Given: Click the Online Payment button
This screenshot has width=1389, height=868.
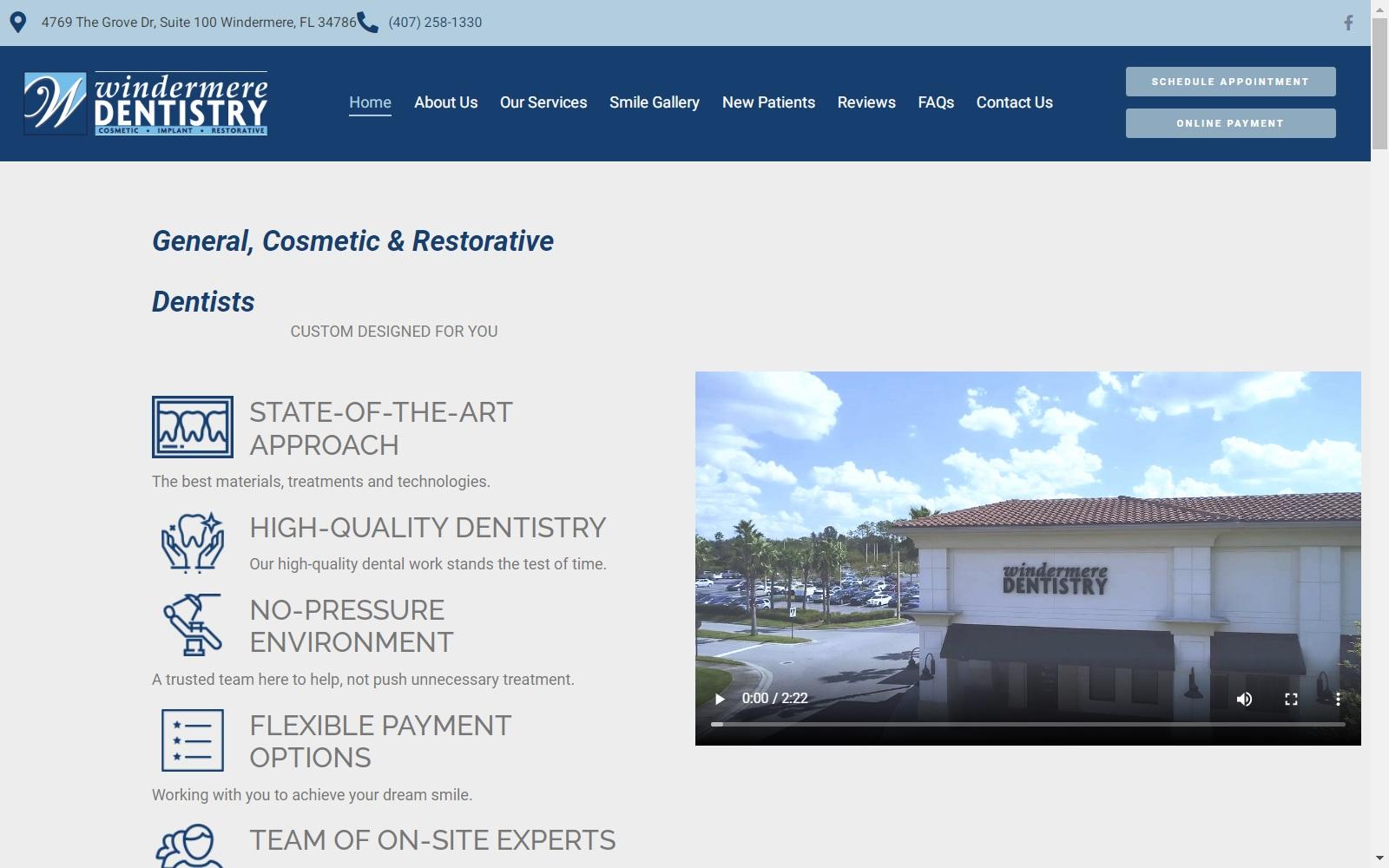Looking at the screenshot, I should pyautogui.click(x=1230, y=123).
